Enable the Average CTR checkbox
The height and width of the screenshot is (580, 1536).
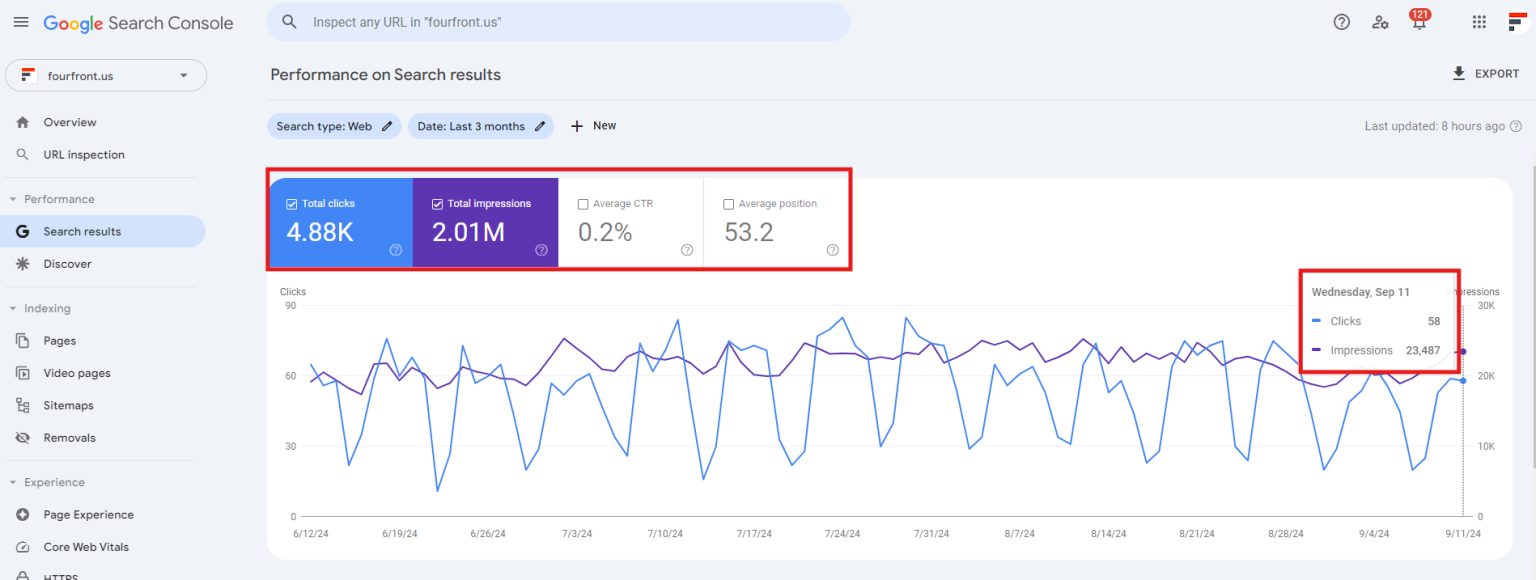pos(584,203)
